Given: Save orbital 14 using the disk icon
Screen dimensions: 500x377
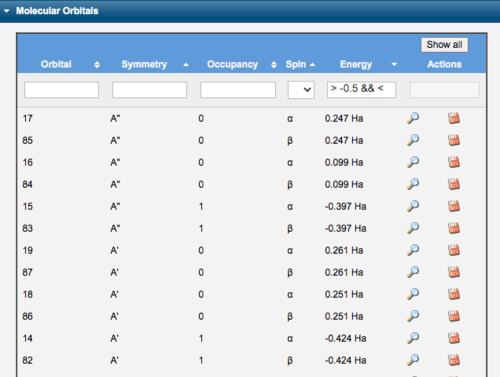Looking at the screenshot, I should click(454, 338).
